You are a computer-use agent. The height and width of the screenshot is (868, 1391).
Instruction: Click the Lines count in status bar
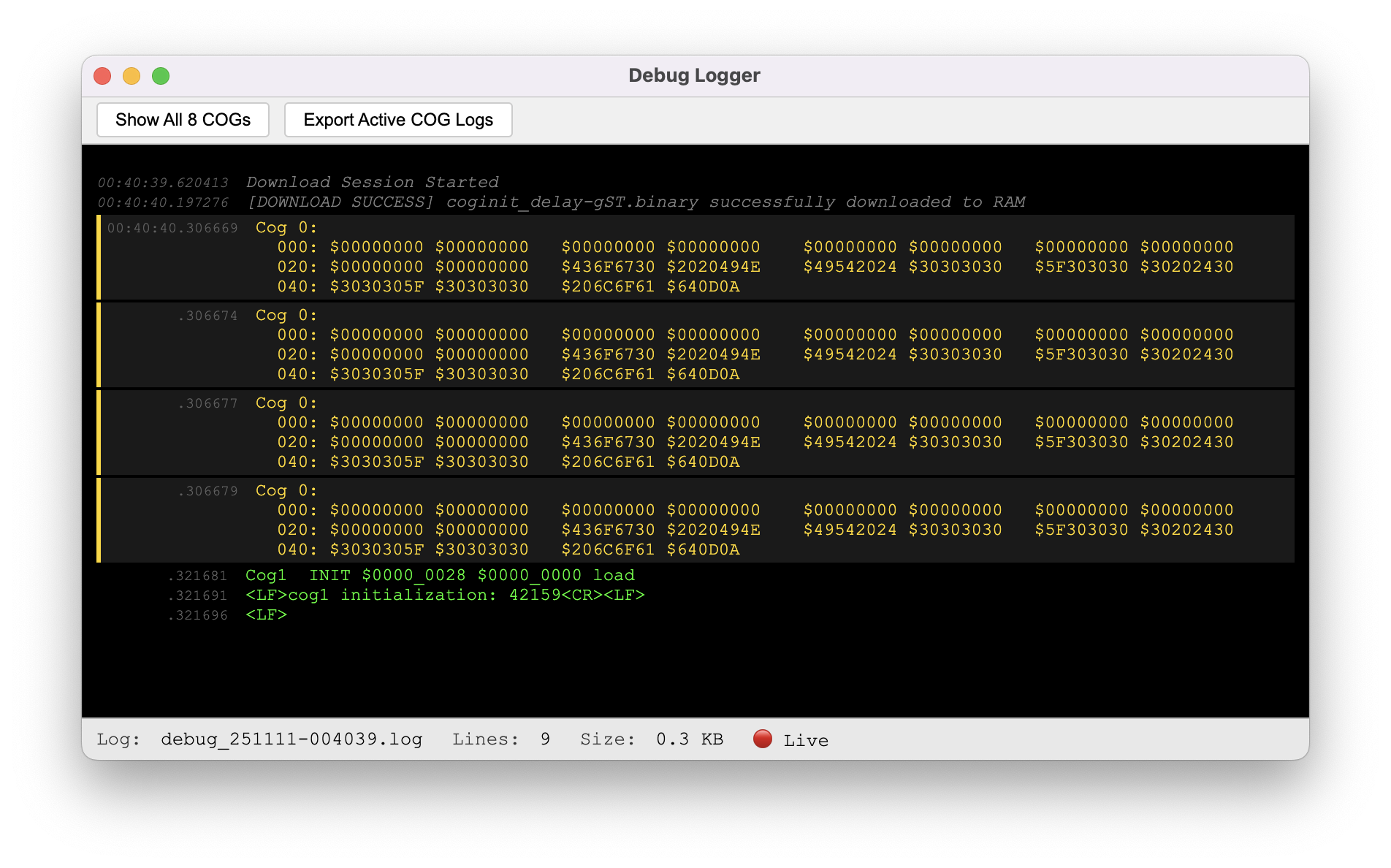pos(500,739)
